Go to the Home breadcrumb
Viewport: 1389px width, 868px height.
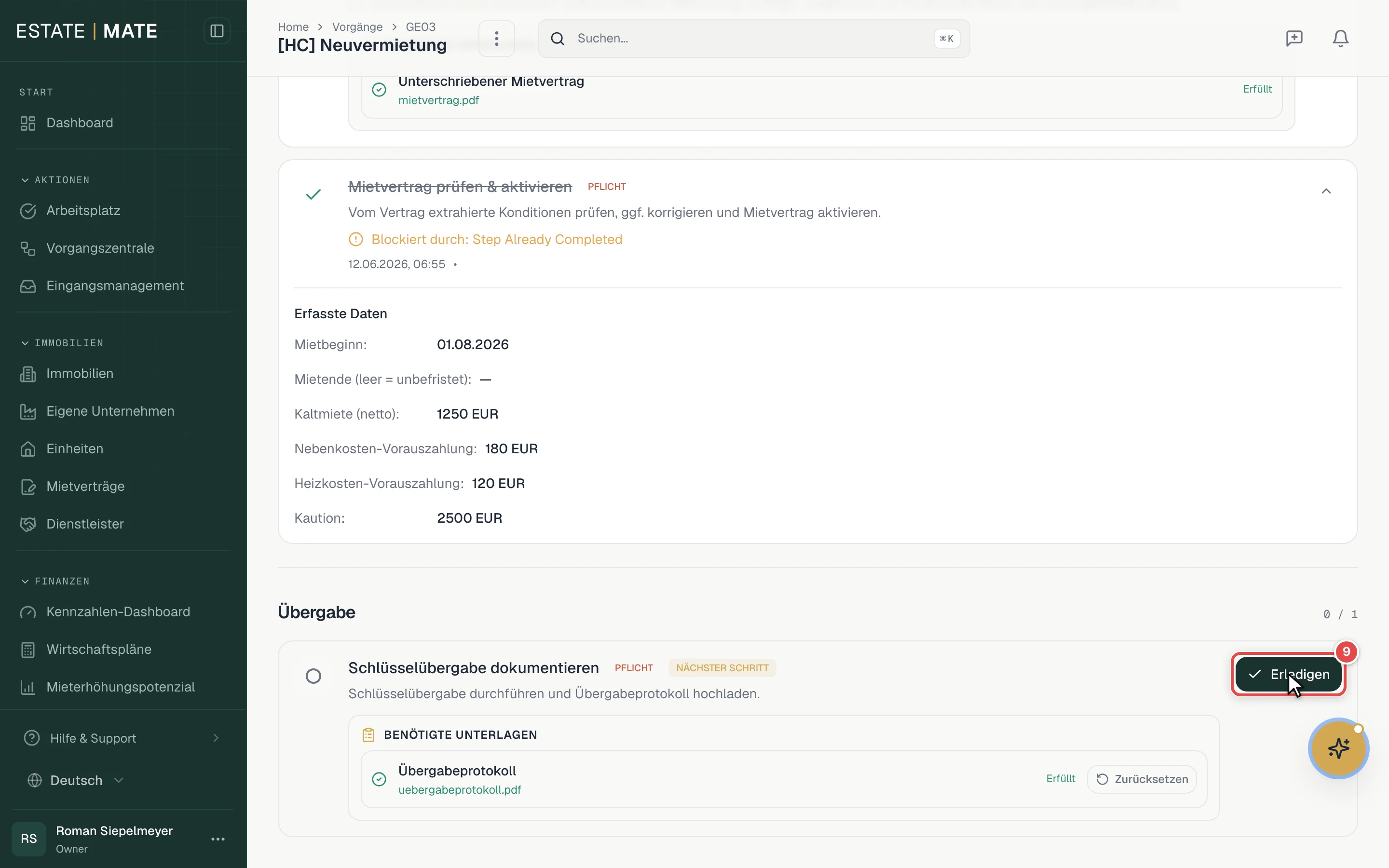pyautogui.click(x=293, y=27)
